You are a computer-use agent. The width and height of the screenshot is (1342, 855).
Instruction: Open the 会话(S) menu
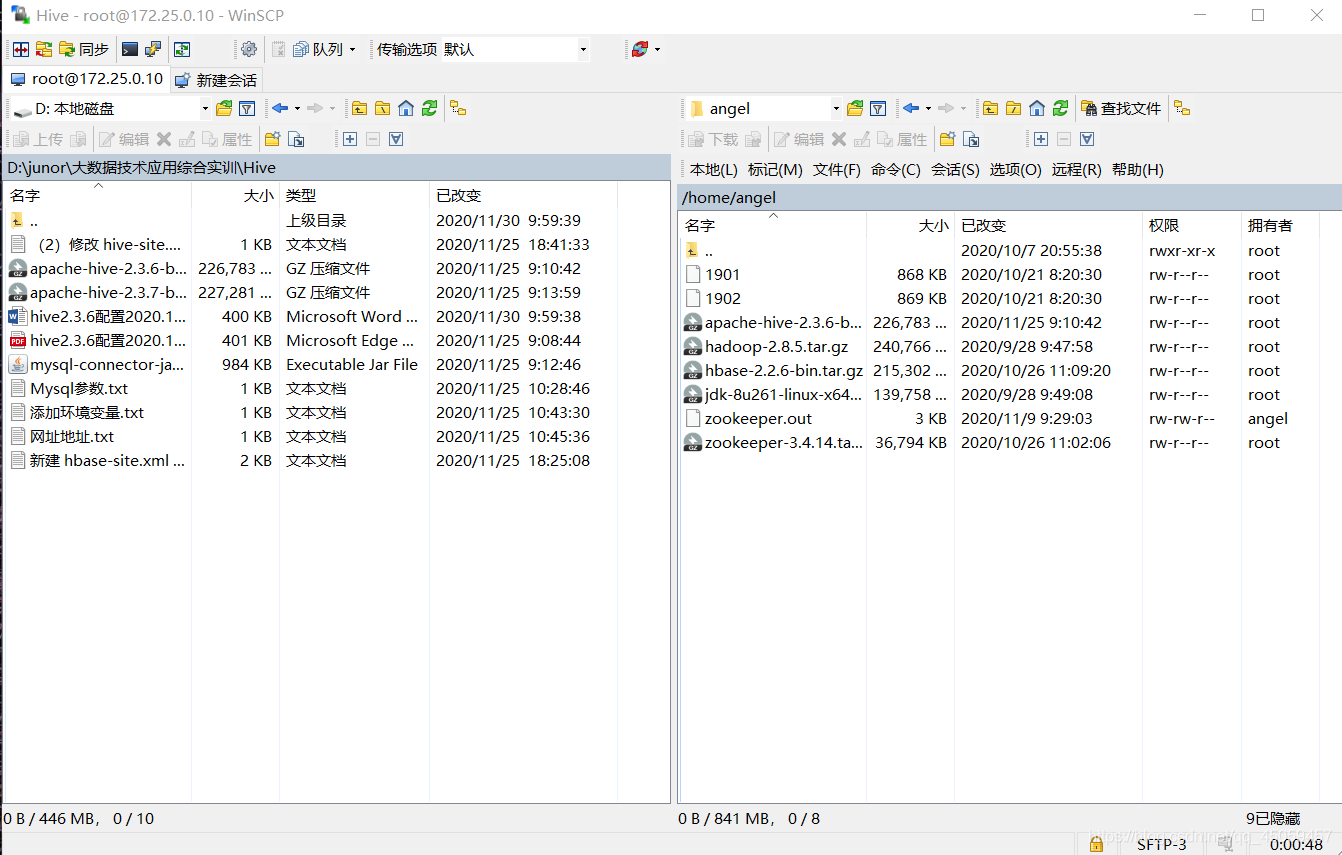click(x=955, y=170)
